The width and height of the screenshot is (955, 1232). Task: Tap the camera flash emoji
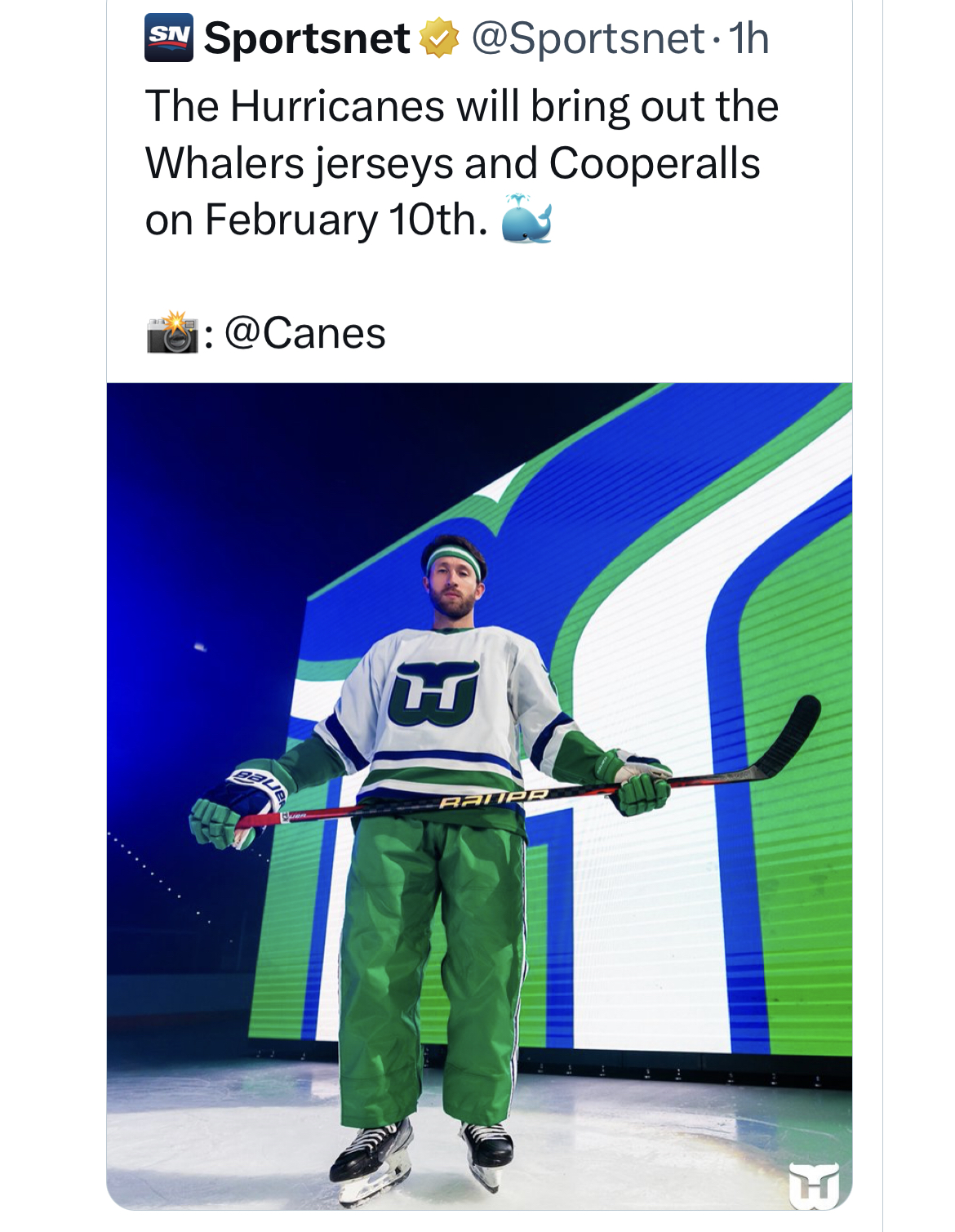[x=172, y=332]
